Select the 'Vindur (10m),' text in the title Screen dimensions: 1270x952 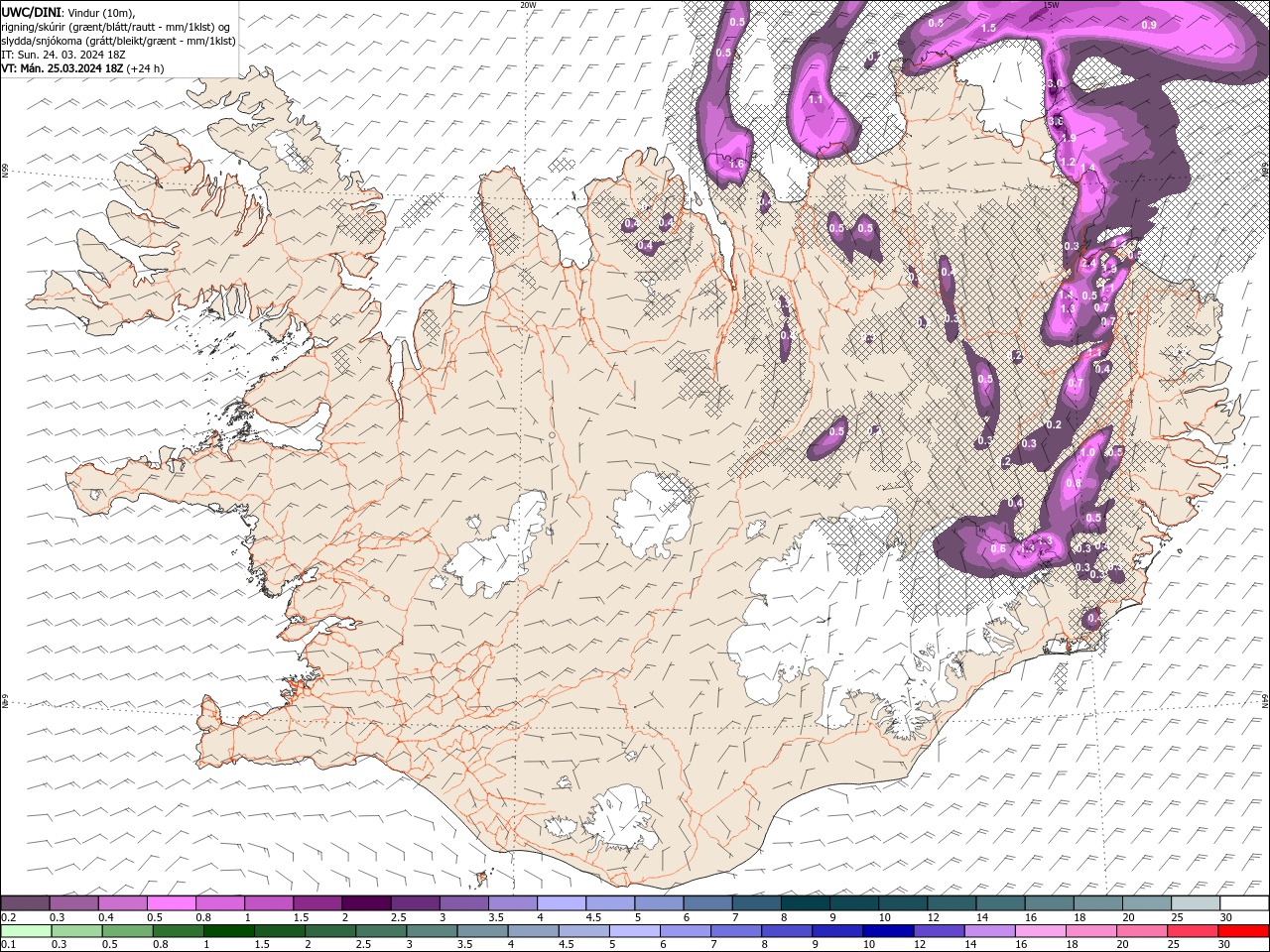pos(103,11)
